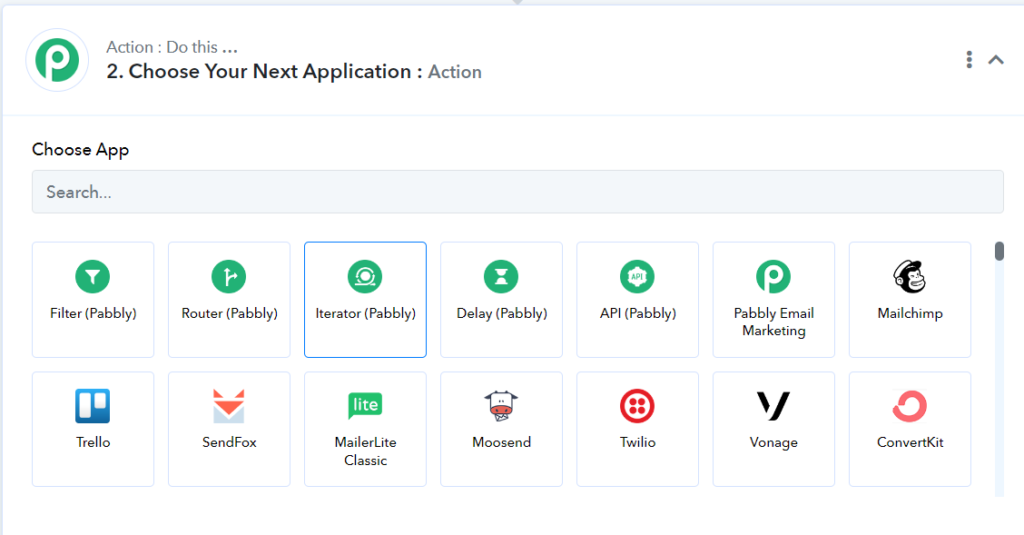Screen dimensions: 1024x535
Task: Click the "Iterator (Pabbly)" label
Action: (365, 314)
